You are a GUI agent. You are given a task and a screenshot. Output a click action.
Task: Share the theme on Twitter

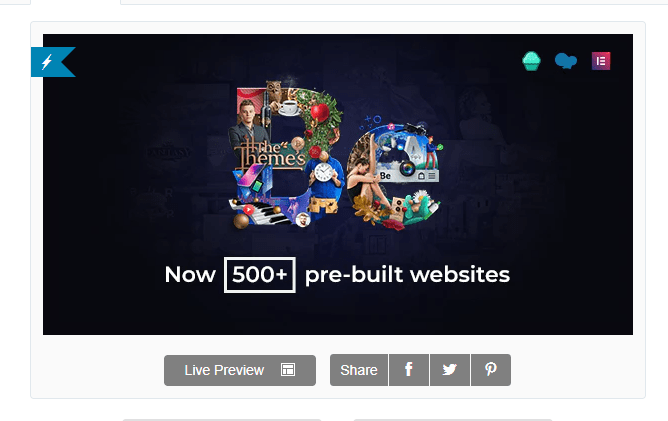(450, 370)
